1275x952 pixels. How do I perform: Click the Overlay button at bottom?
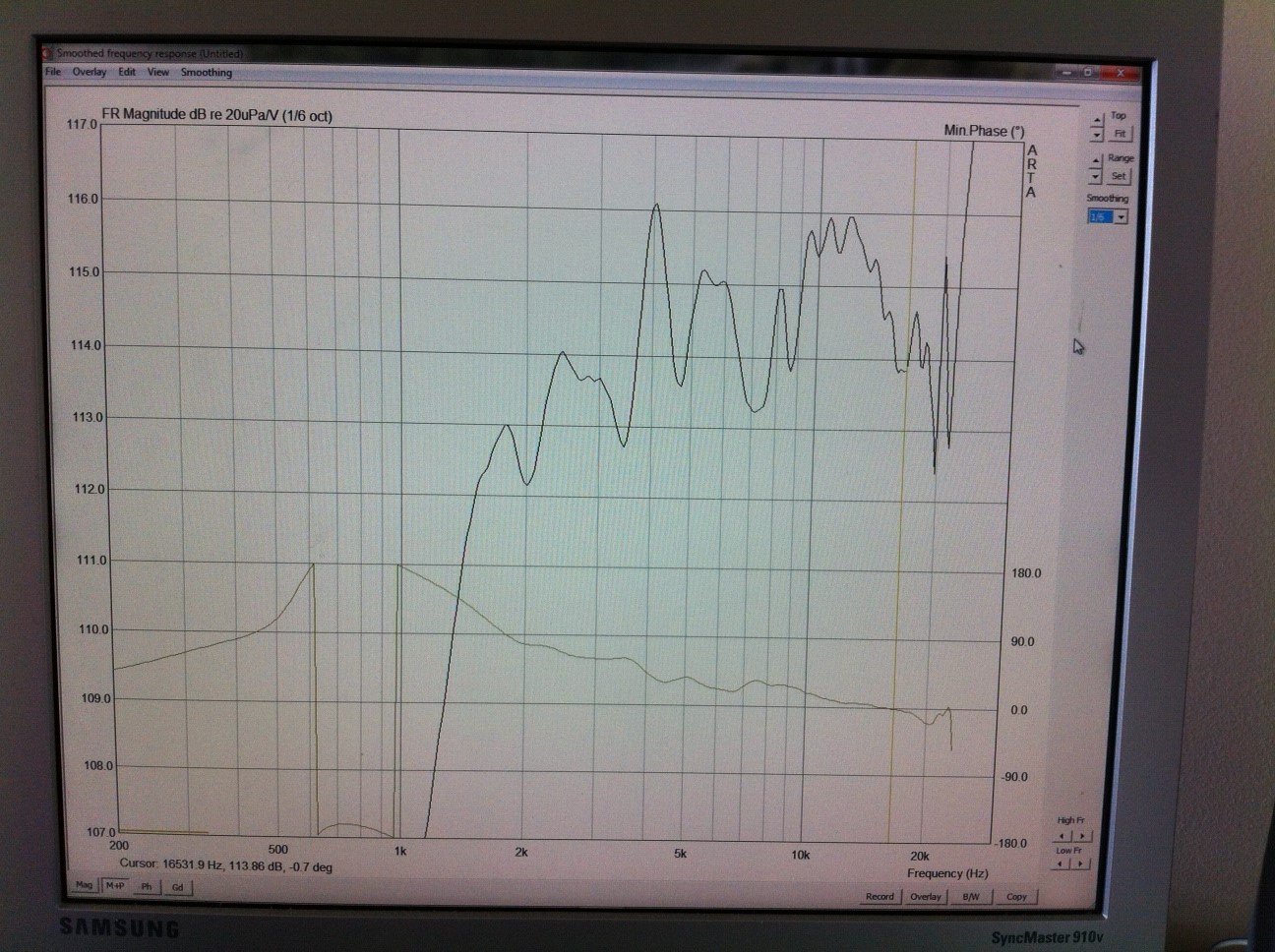[x=925, y=896]
